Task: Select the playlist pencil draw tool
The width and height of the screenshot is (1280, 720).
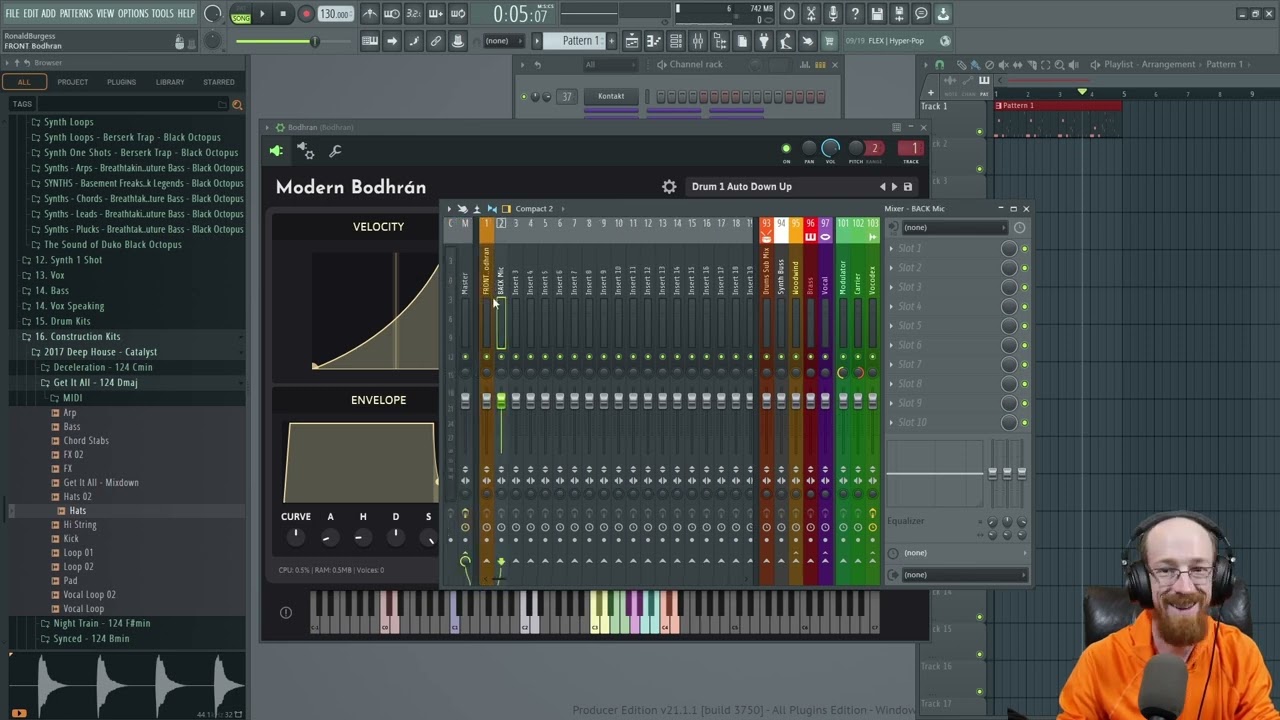Action: click(x=961, y=65)
